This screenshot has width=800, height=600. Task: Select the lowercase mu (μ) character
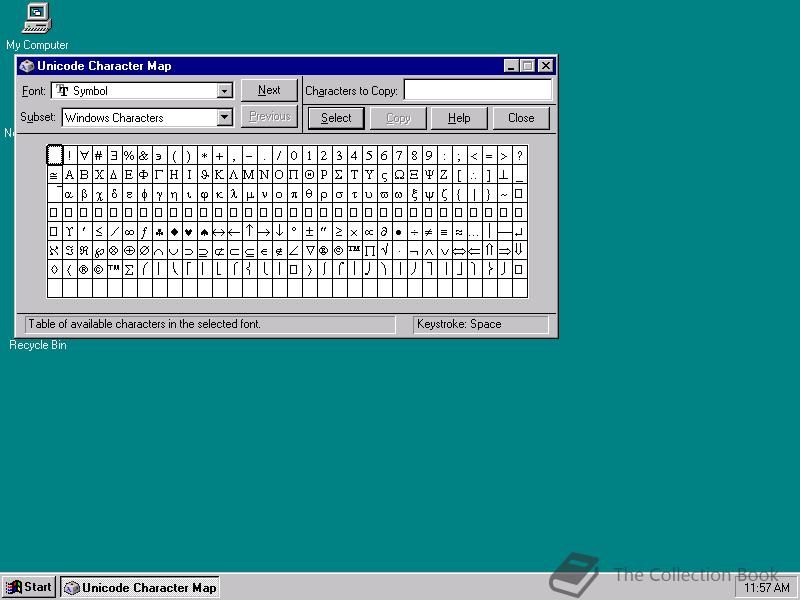click(x=249, y=194)
